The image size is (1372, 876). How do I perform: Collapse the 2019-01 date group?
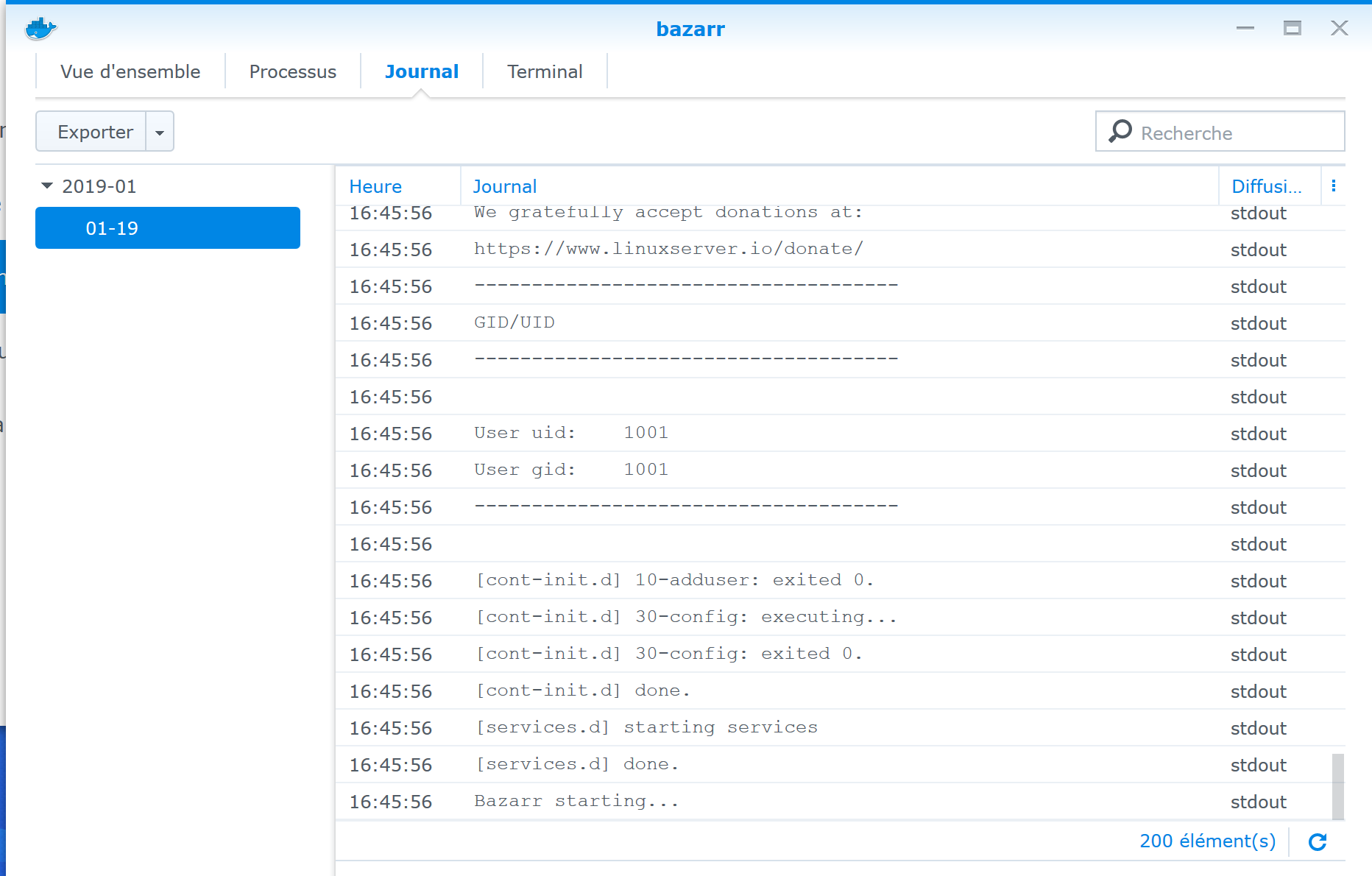[x=46, y=186]
